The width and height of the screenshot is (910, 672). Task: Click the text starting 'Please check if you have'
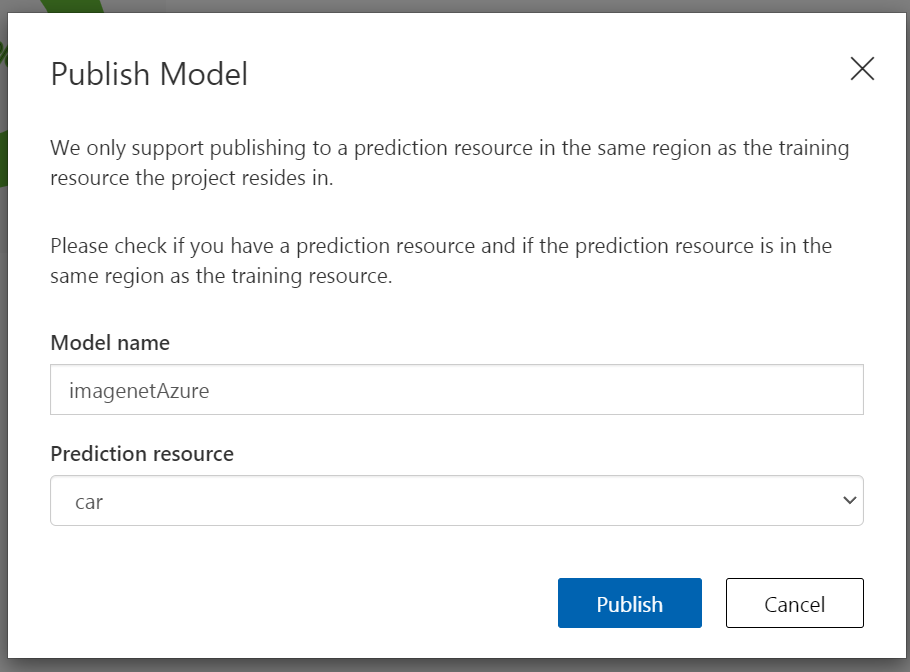pyautogui.click(x=441, y=261)
